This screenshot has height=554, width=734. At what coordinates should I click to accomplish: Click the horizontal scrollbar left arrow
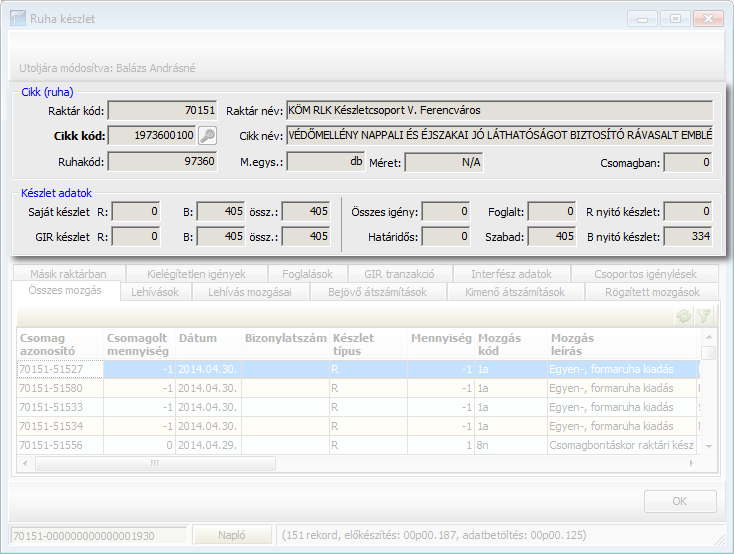25,463
